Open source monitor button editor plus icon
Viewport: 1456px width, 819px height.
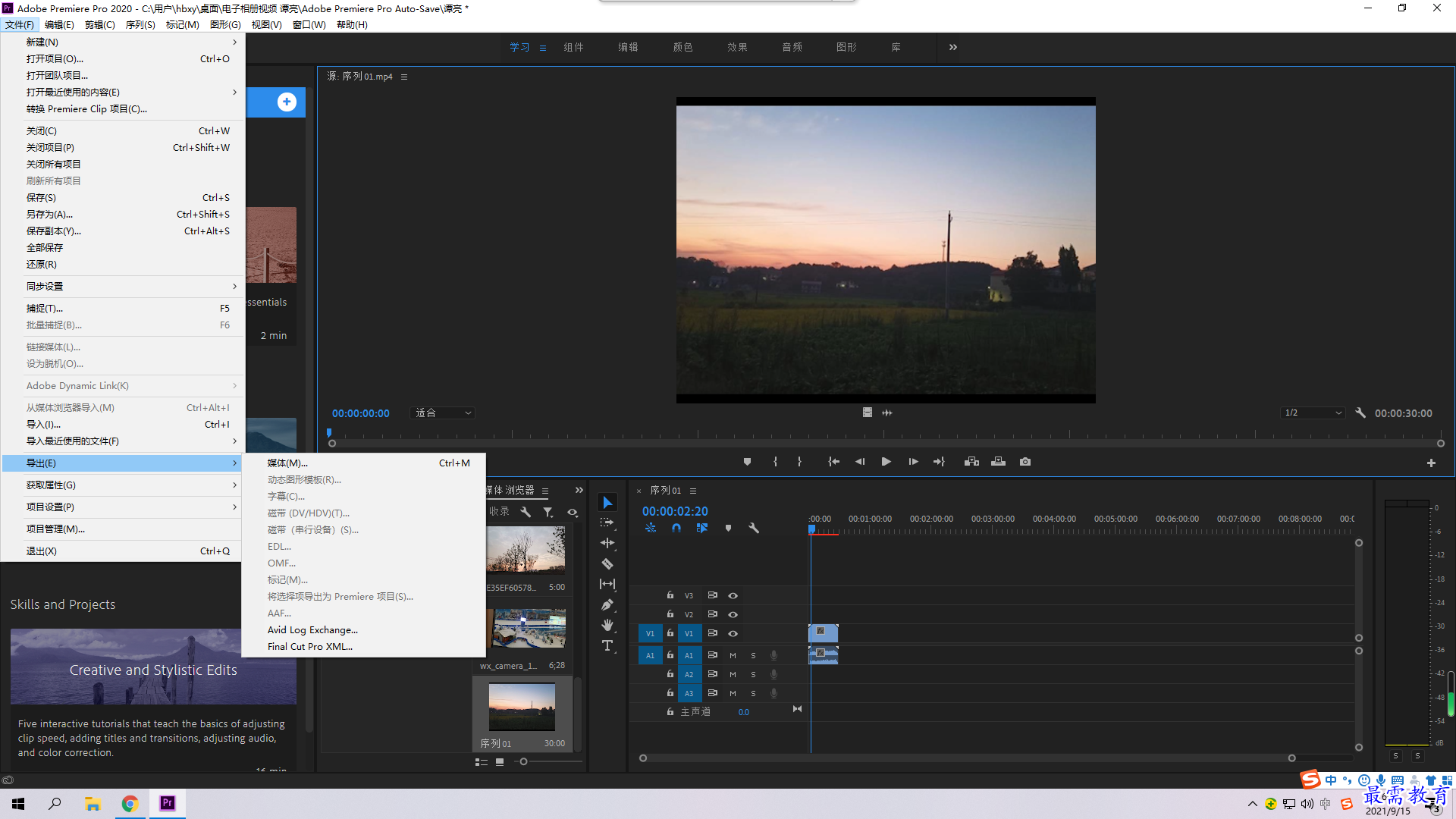[x=1431, y=463]
